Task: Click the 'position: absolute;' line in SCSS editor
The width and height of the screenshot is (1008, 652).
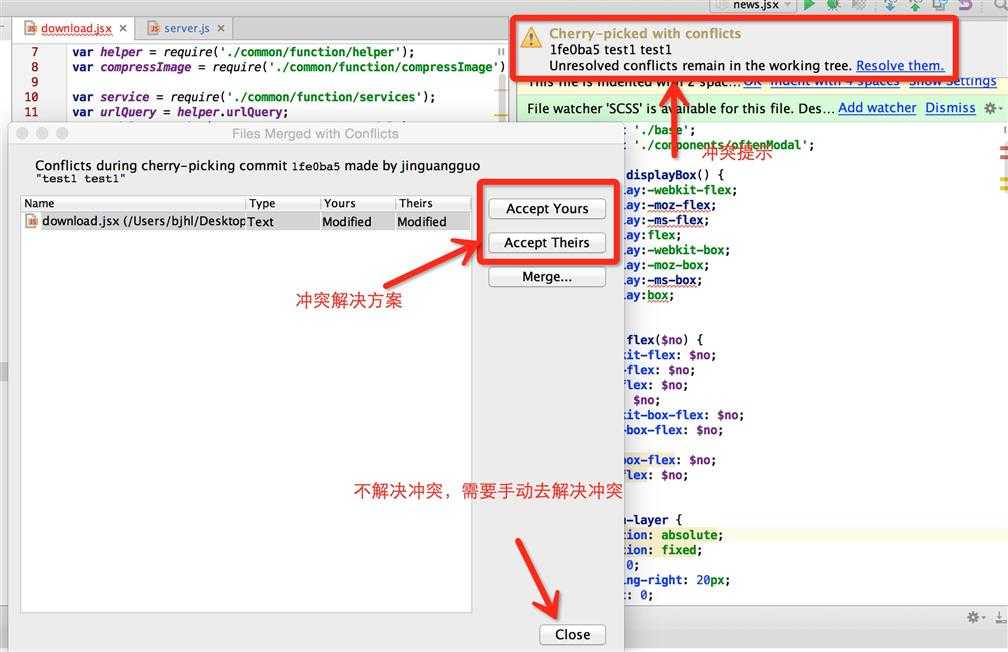Action: pos(674,535)
